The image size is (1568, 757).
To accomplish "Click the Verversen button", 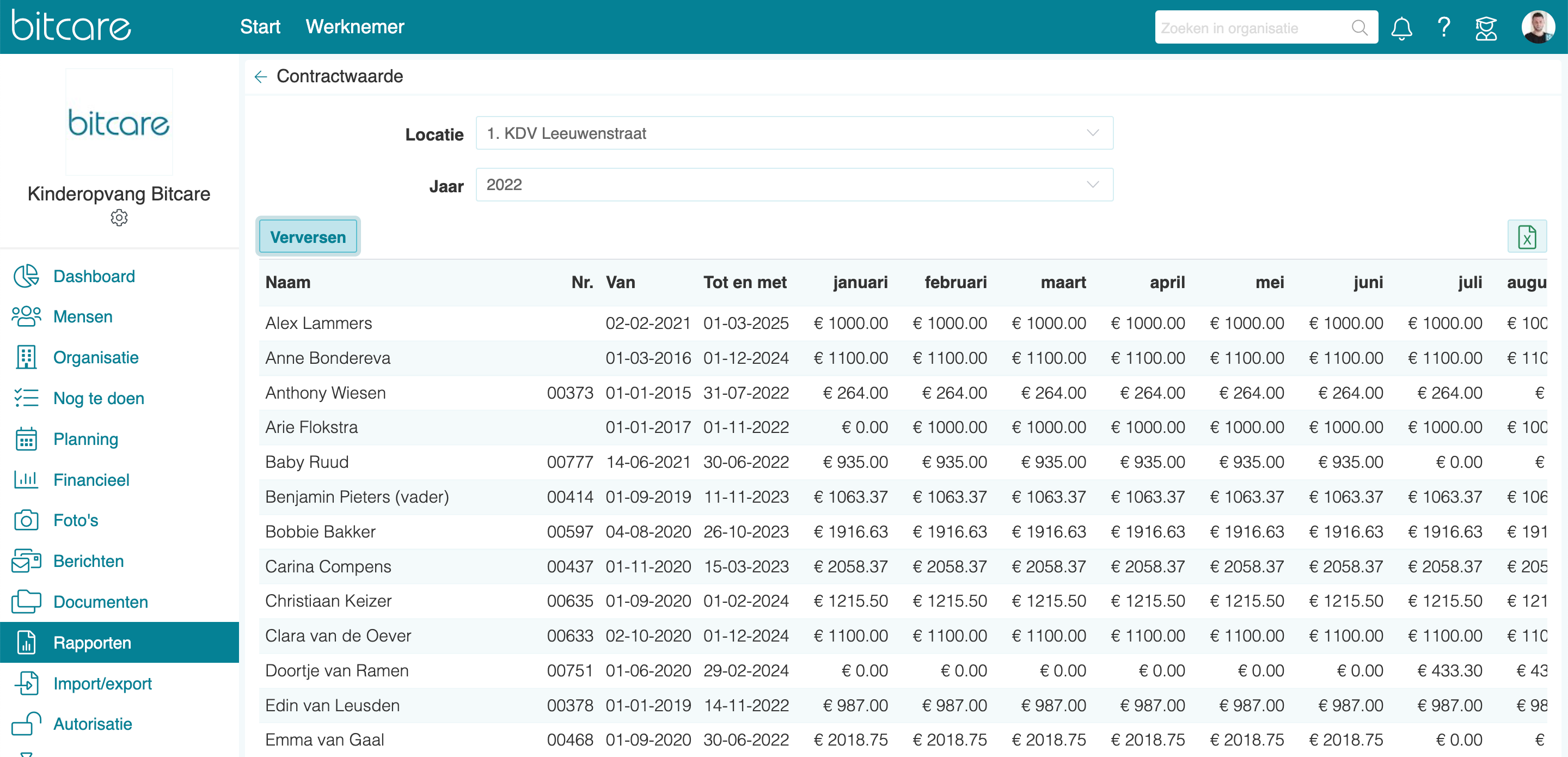I will click(x=308, y=237).
